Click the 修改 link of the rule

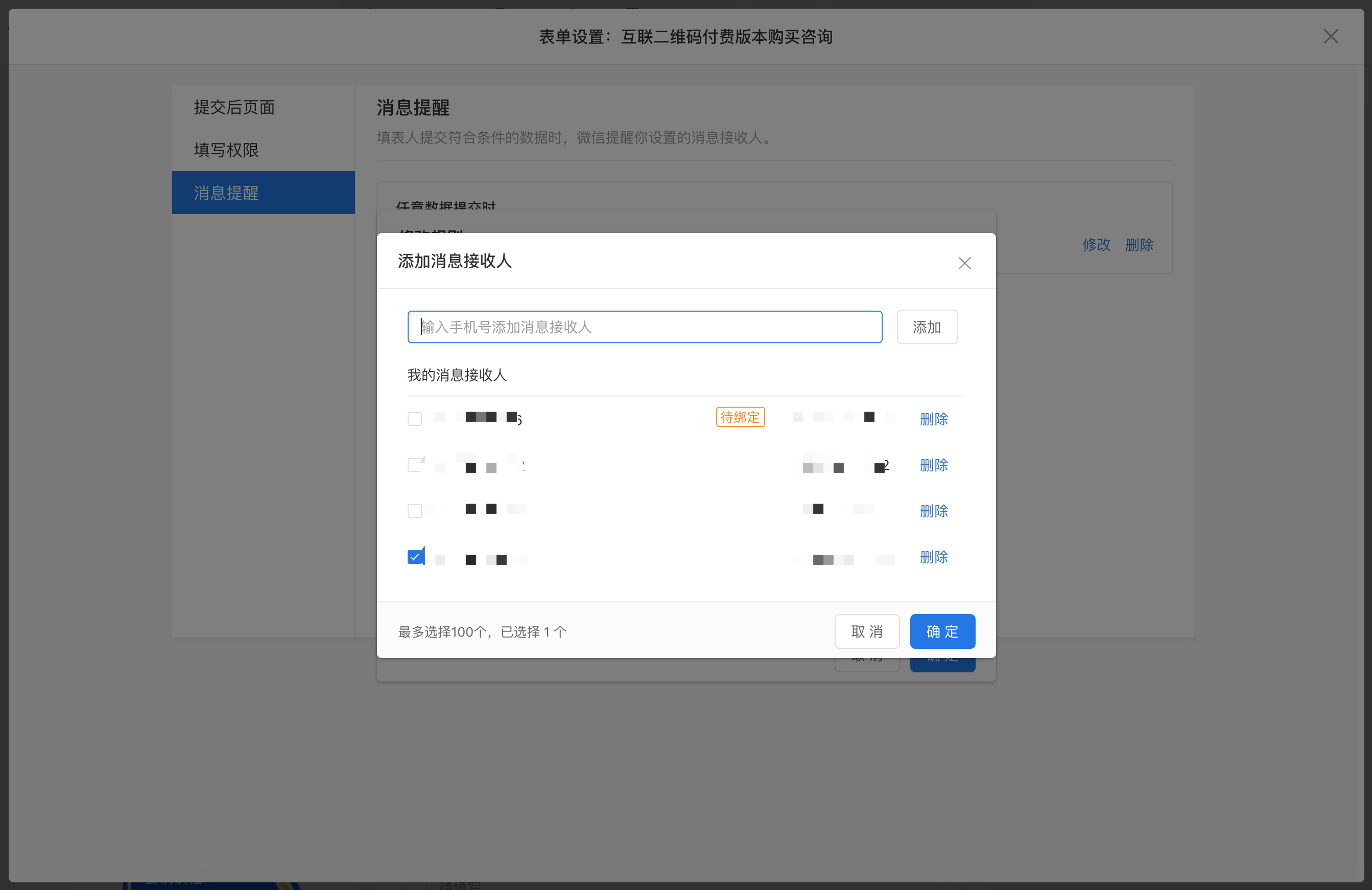click(1096, 244)
